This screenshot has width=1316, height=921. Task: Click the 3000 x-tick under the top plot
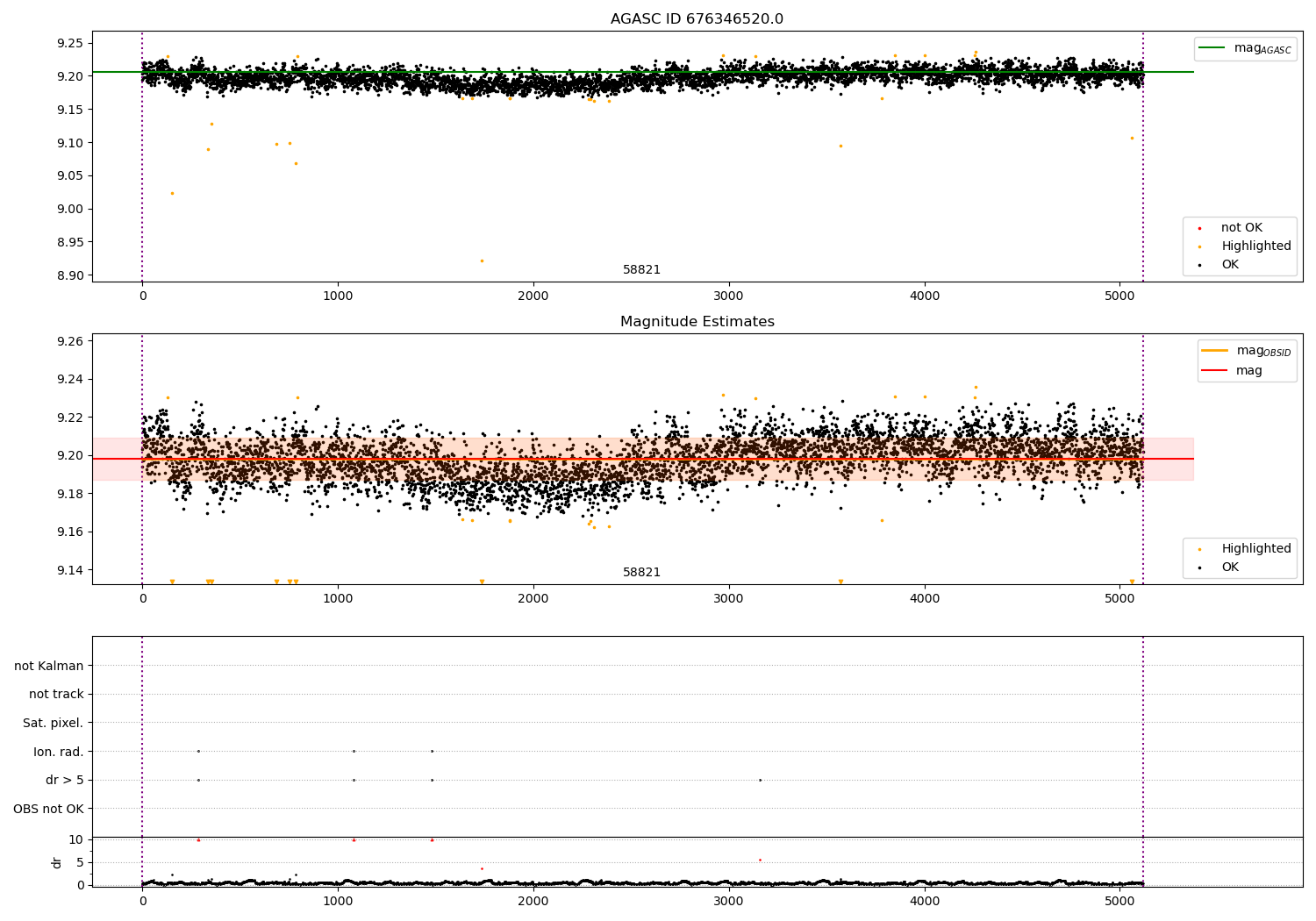click(x=729, y=296)
